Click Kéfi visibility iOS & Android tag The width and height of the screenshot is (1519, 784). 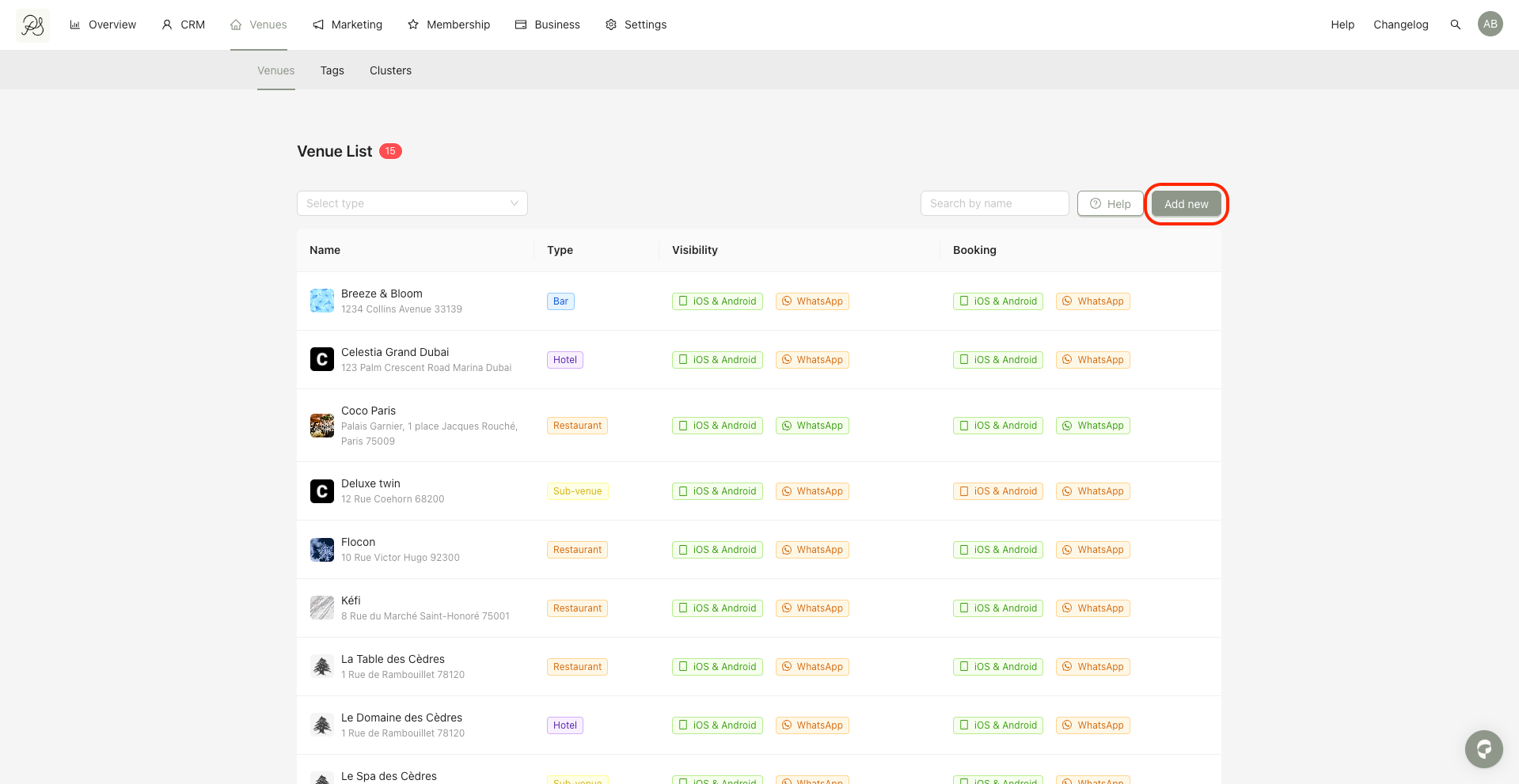[717, 608]
